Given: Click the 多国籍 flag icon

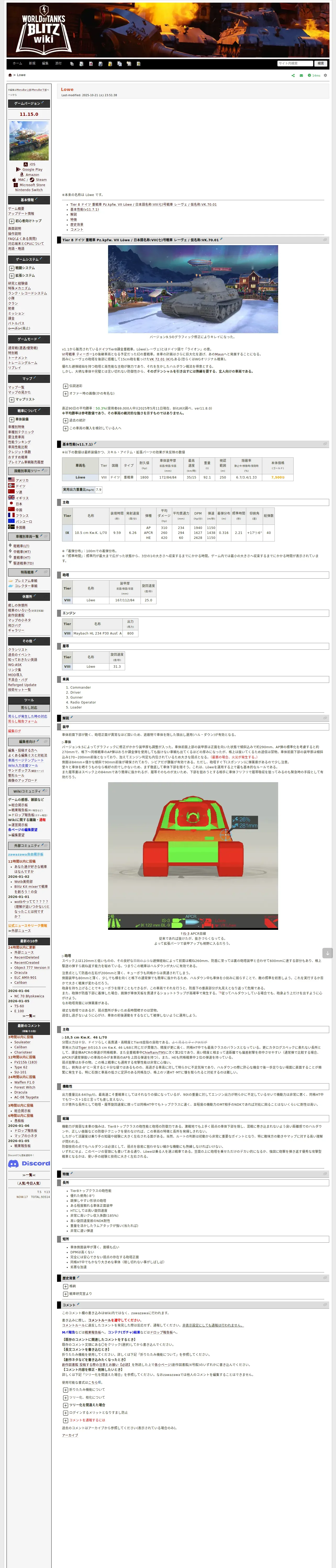Looking at the screenshot, I should [11, 527].
